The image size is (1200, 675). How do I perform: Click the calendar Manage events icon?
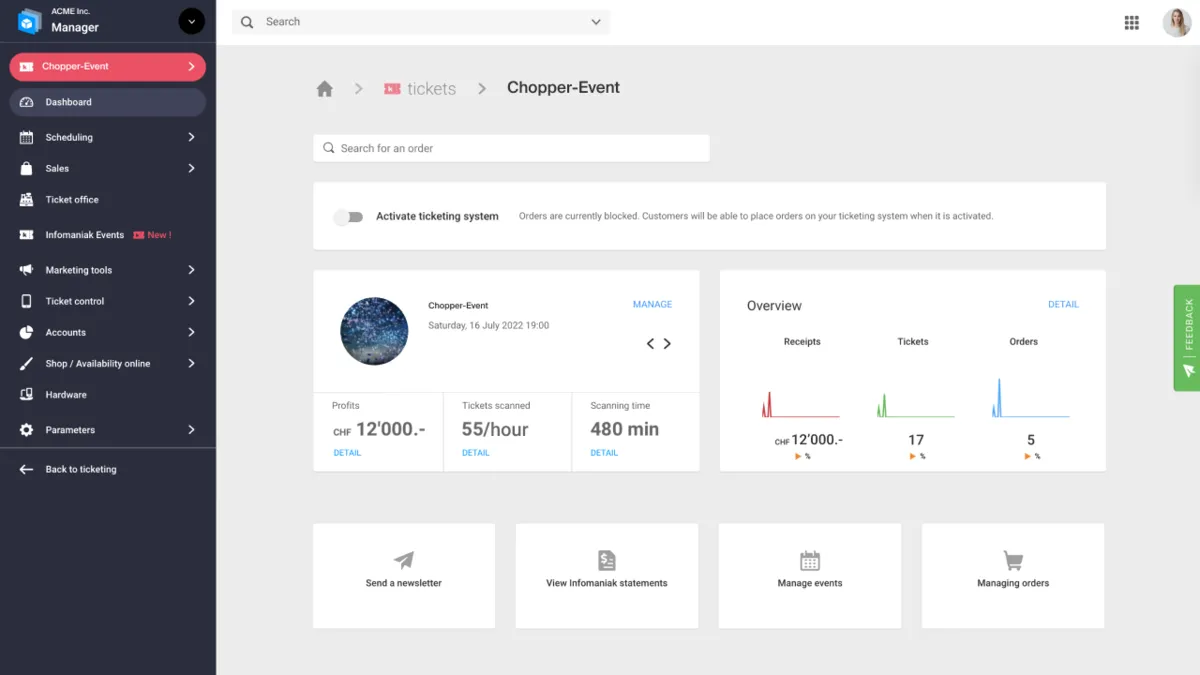(810, 560)
